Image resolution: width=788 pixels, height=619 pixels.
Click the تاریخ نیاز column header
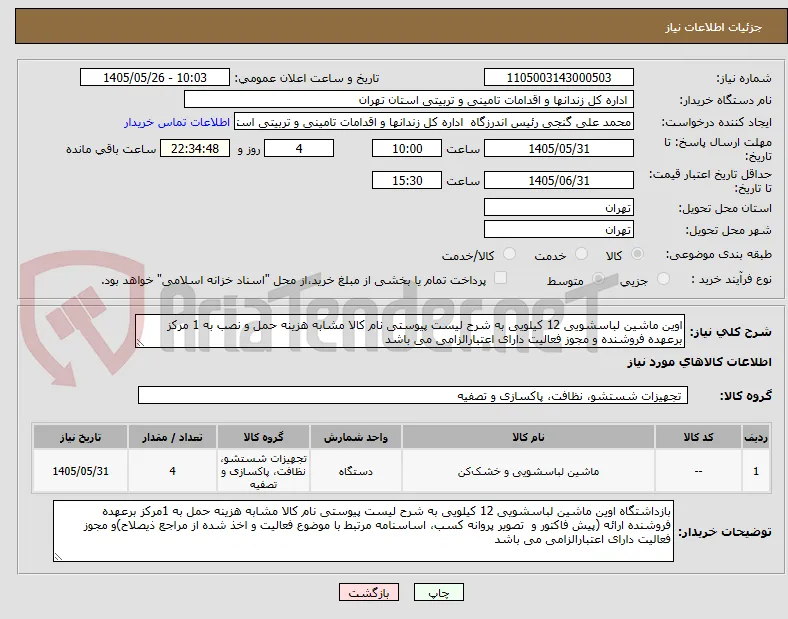(x=80, y=437)
